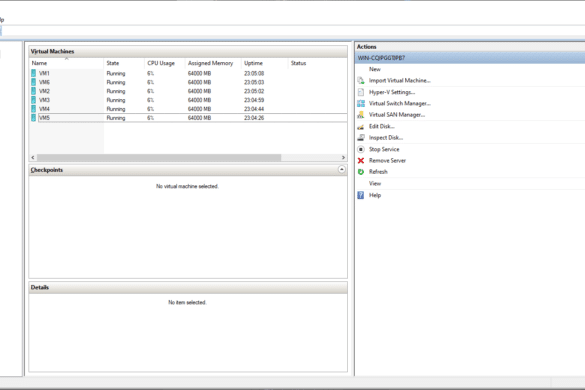
Task: Click the Virtual SAN Manager icon
Action: [x=361, y=115]
